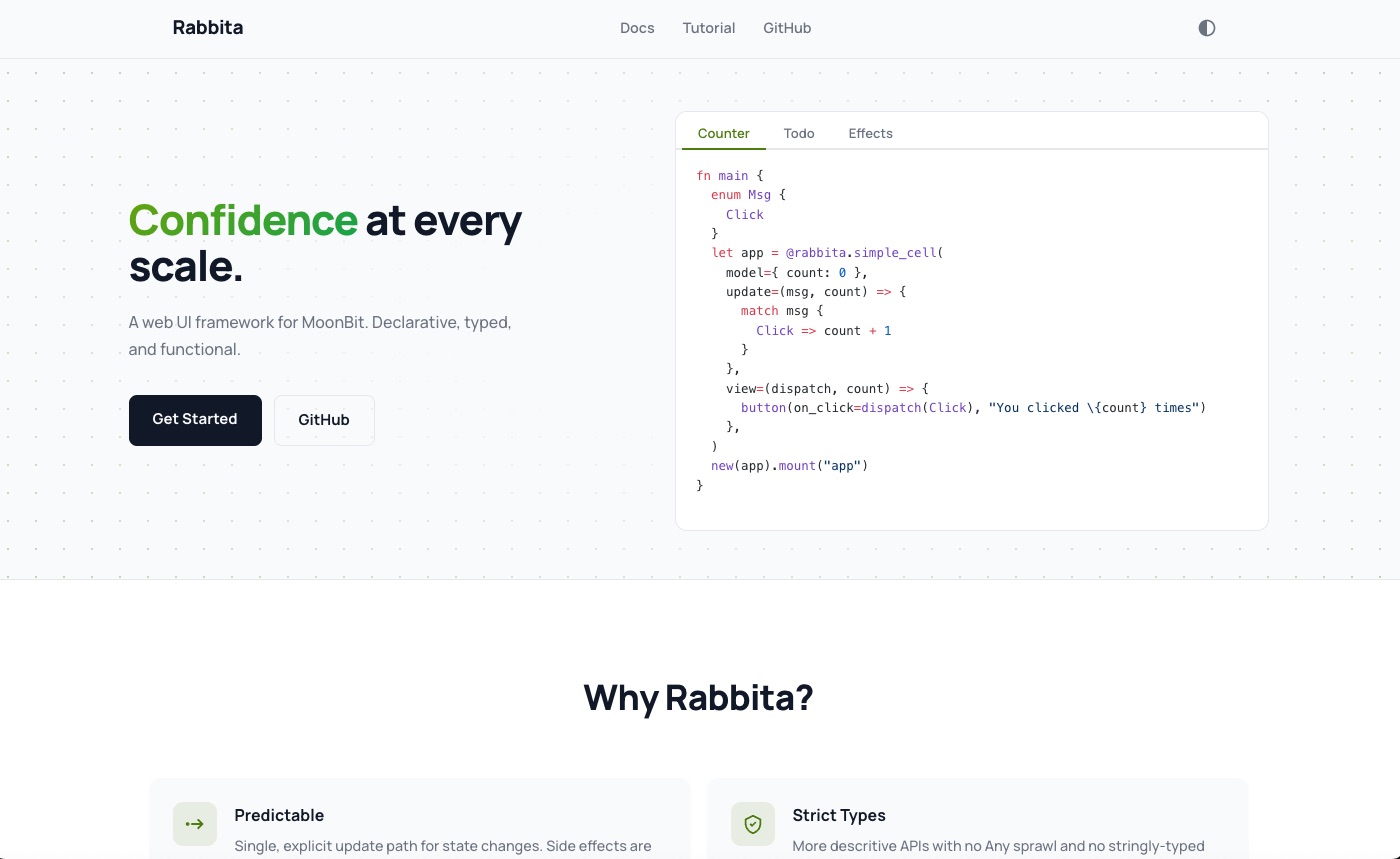
Task: Switch to the Todo code tab
Action: [799, 133]
